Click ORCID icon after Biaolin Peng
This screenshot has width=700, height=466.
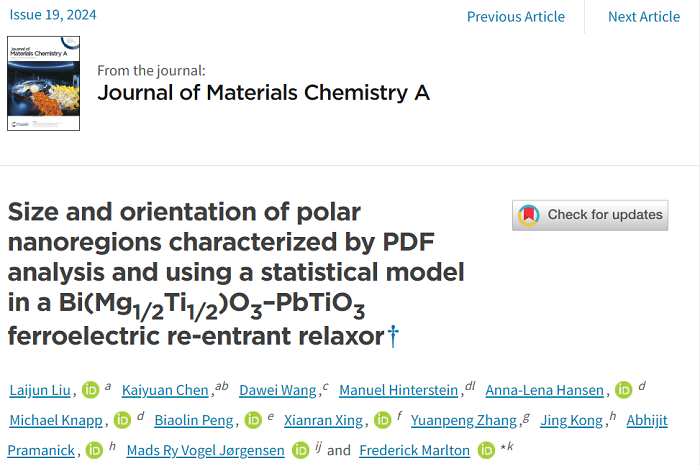[252, 420]
